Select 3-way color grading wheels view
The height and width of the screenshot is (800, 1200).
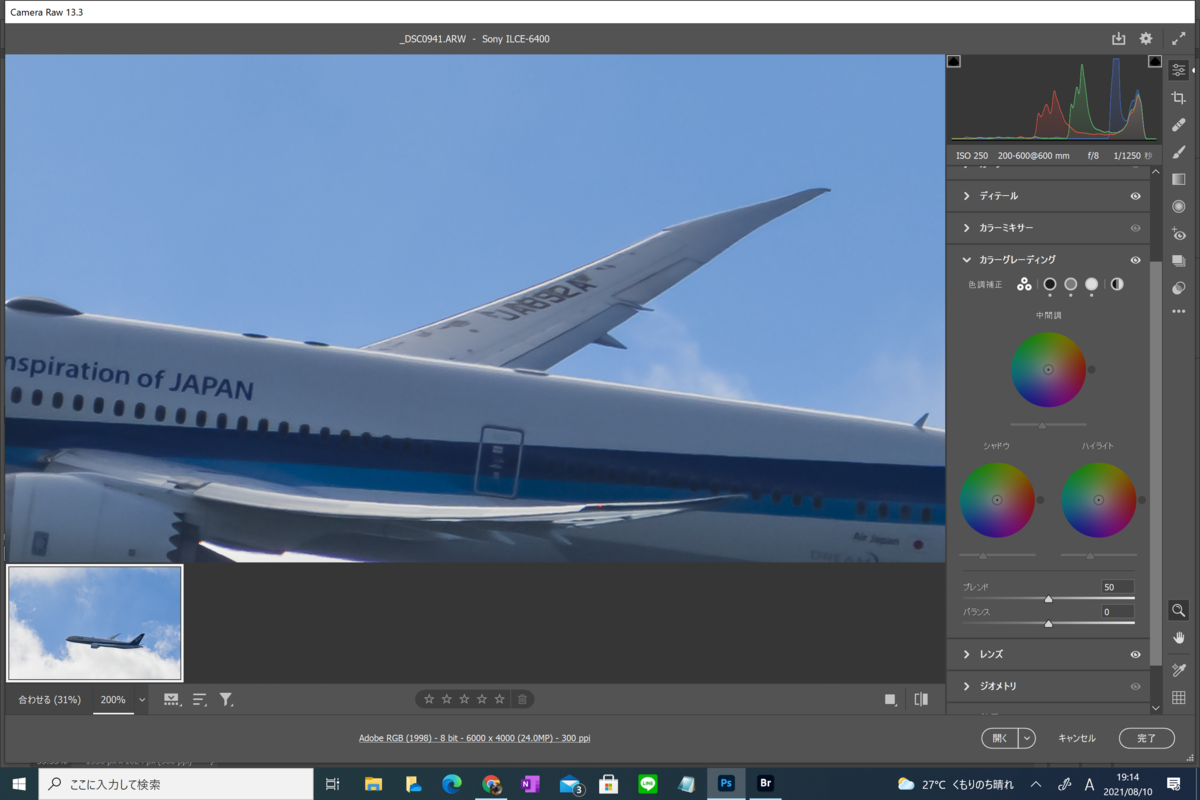point(1024,284)
